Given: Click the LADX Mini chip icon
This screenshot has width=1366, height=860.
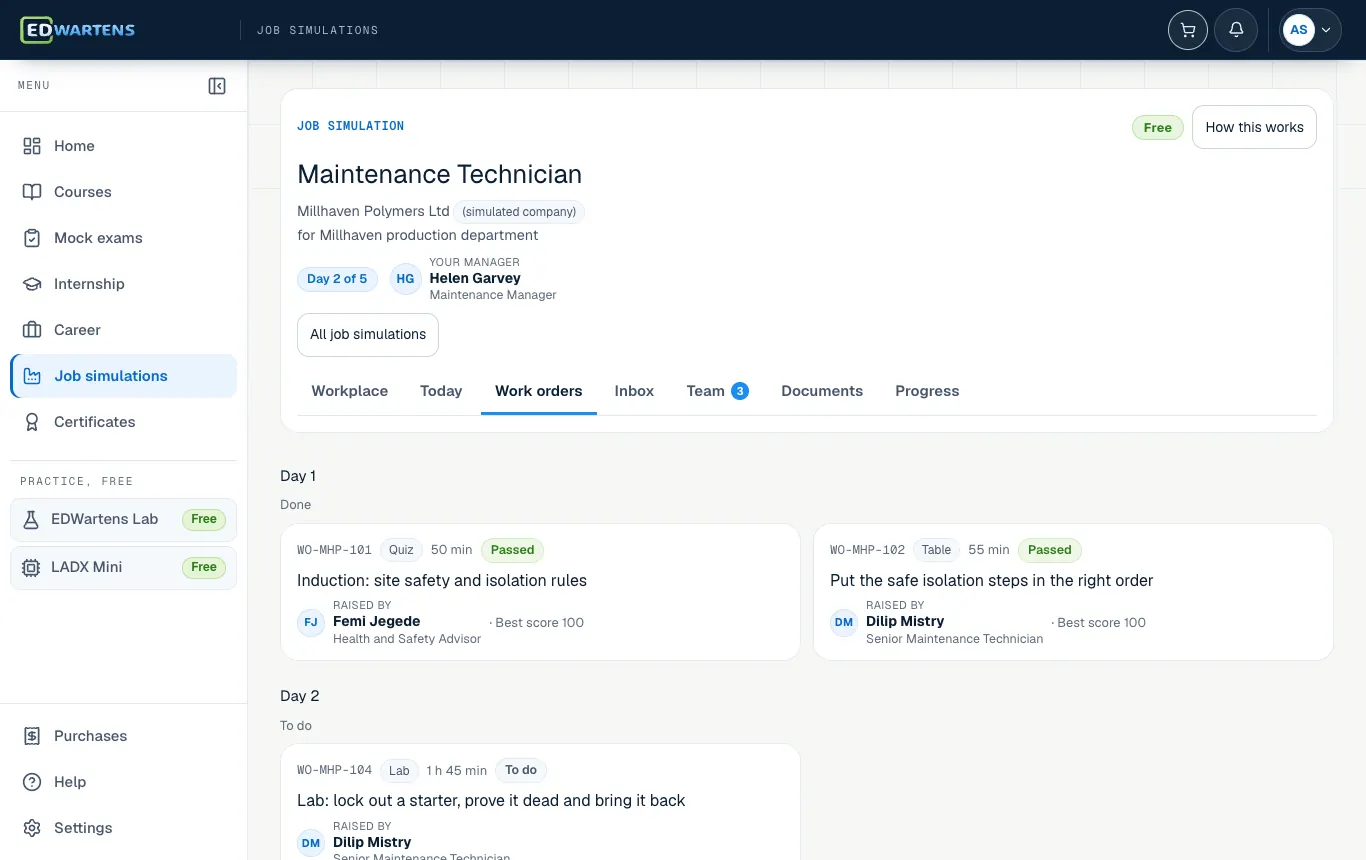Looking at the screenshot, I should (x=31, y=567).
